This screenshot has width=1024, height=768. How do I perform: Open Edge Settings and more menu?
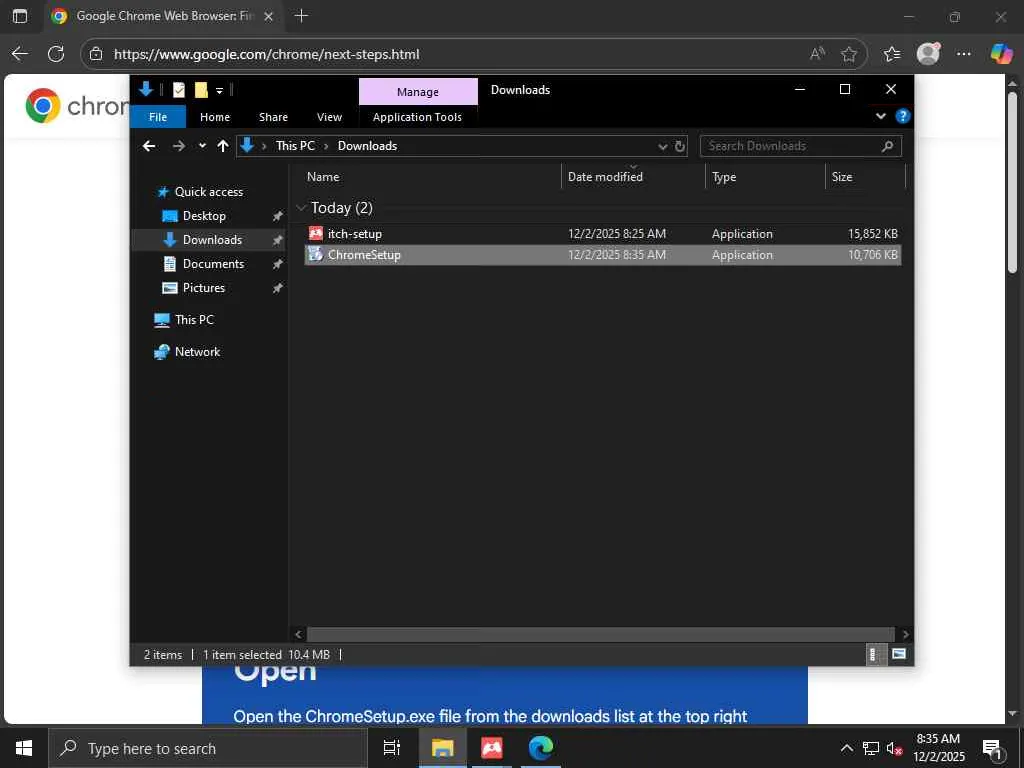(x=963, y=54)
